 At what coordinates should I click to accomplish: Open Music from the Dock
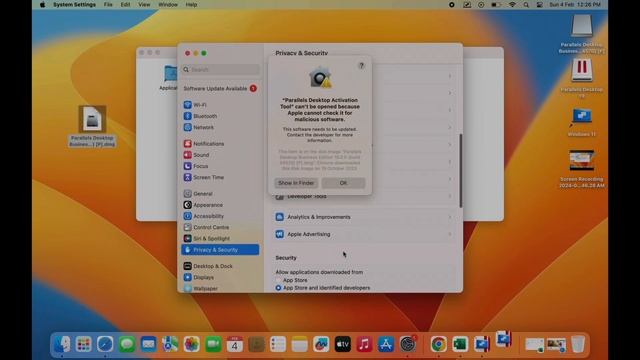364,344
